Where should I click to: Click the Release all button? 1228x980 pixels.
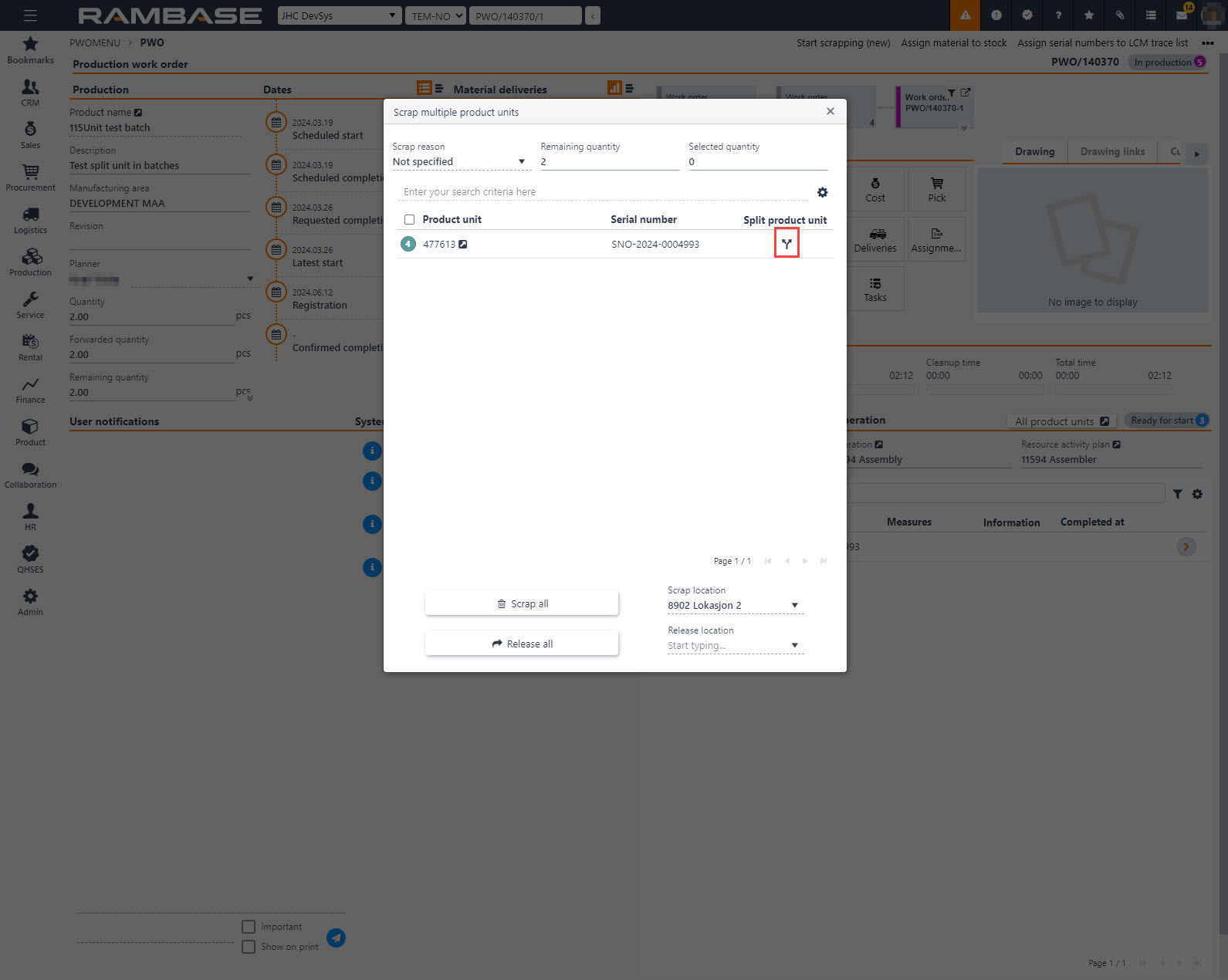click(522, 644)
